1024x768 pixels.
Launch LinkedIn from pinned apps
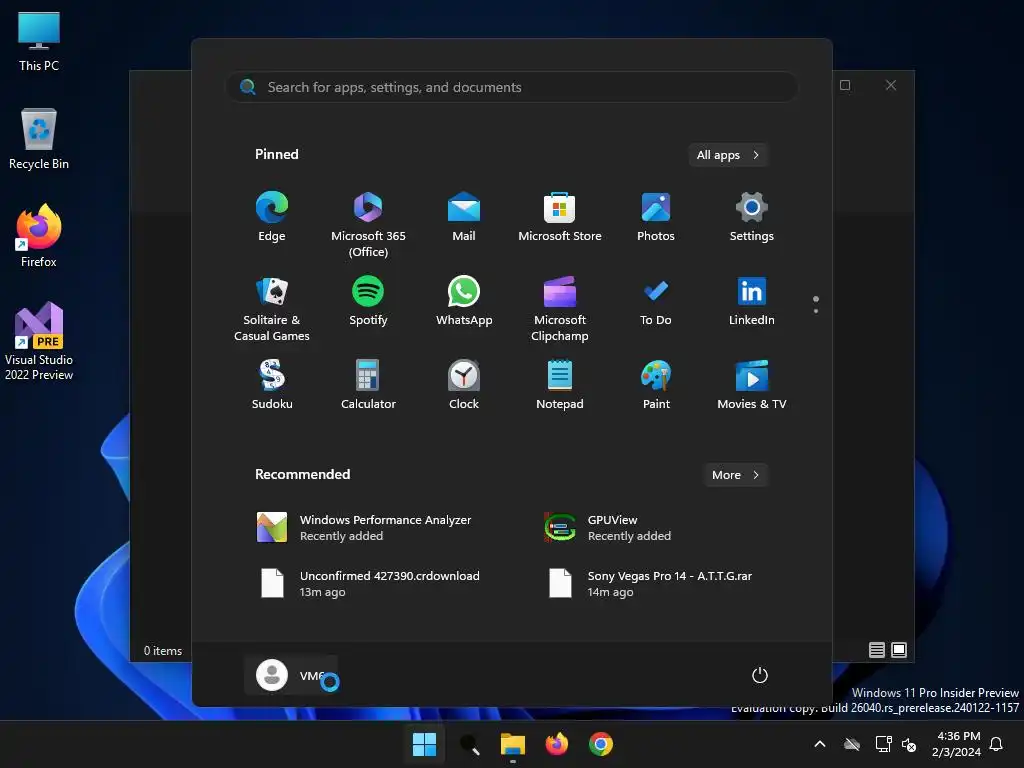point(752,301)
